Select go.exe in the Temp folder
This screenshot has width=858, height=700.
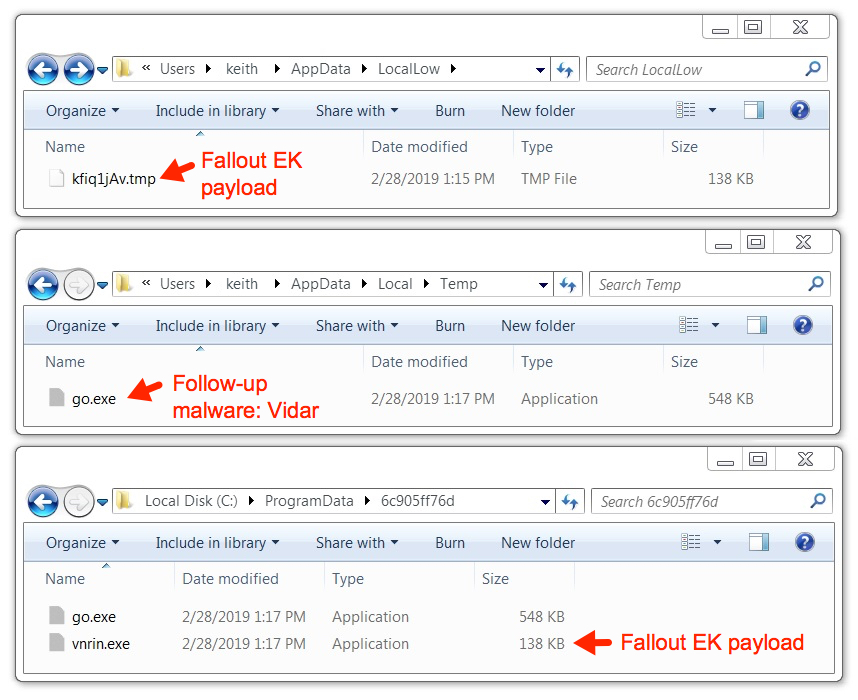(x=94, y=399)
